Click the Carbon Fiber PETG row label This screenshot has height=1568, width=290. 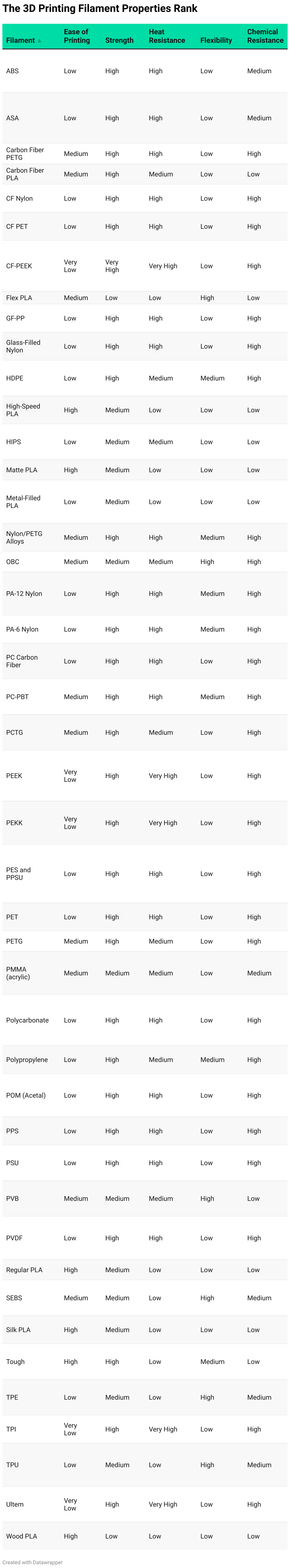click(x=25, y=153)
